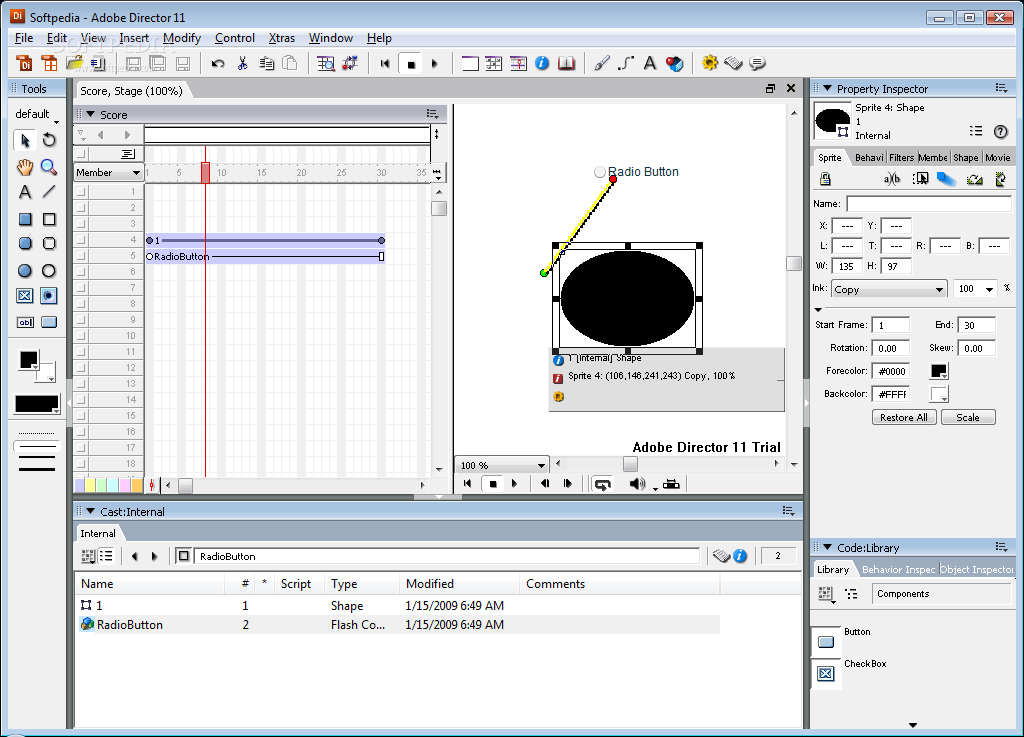Select the RadioButton cast member row
Viewport: 1024px width, 737px height.
pyautogui.click(x=398, y=625)
